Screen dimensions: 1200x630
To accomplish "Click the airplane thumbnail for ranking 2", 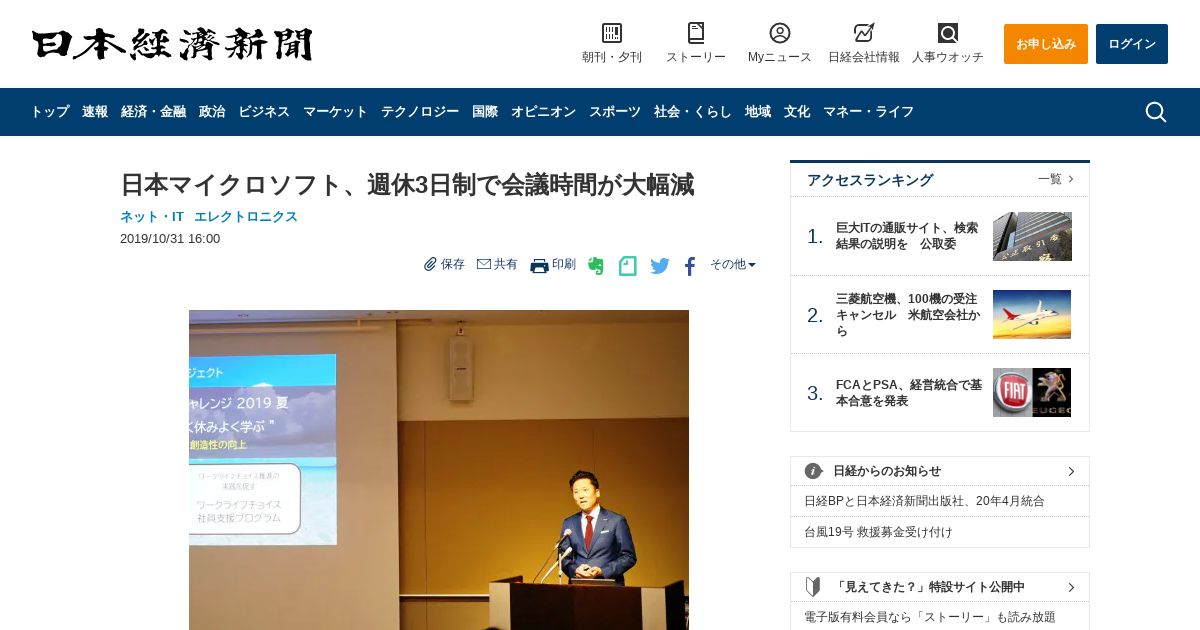I will (1032, 315).
